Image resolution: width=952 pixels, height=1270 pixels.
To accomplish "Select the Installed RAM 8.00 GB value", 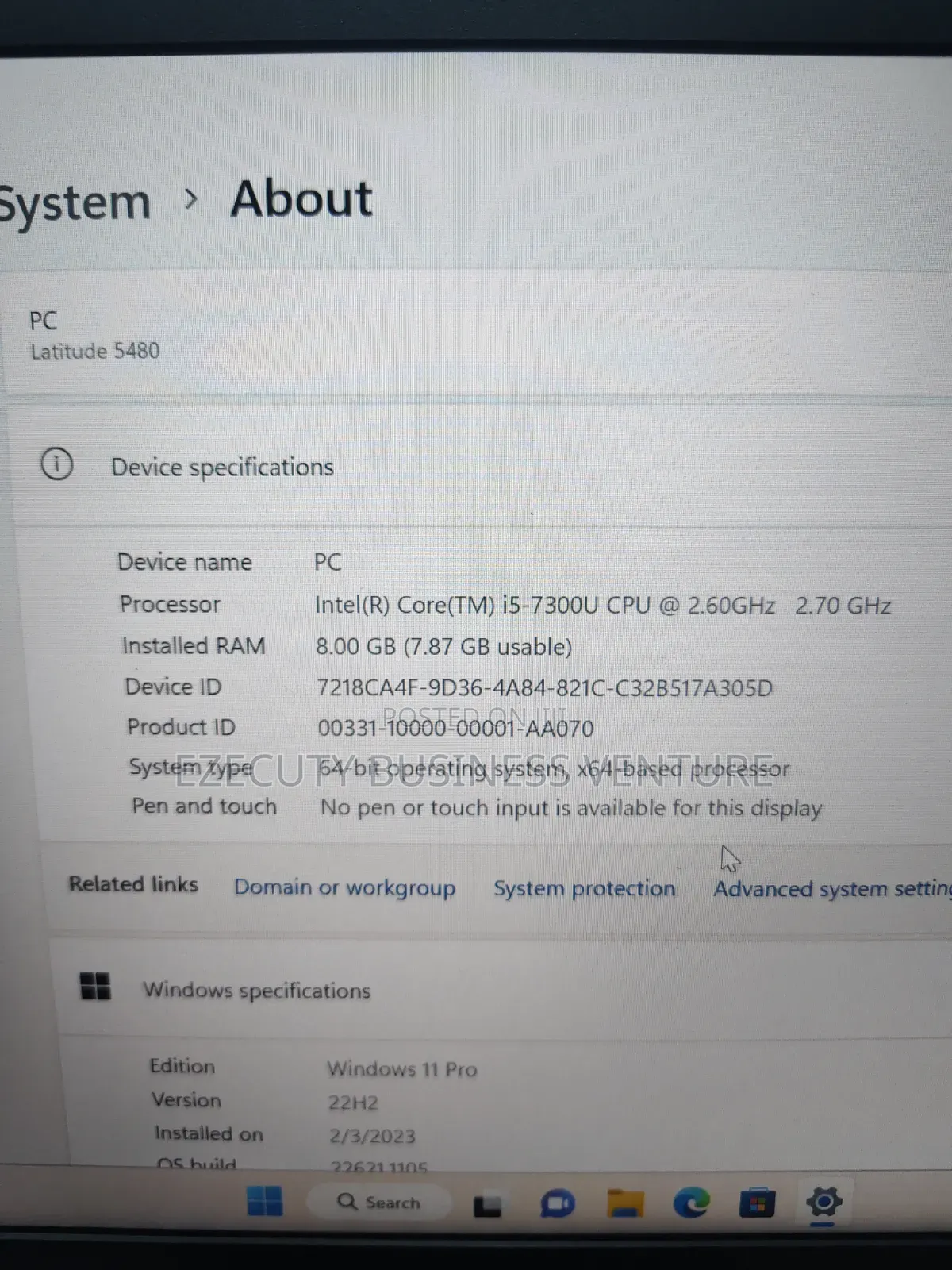I will (443, 647).
